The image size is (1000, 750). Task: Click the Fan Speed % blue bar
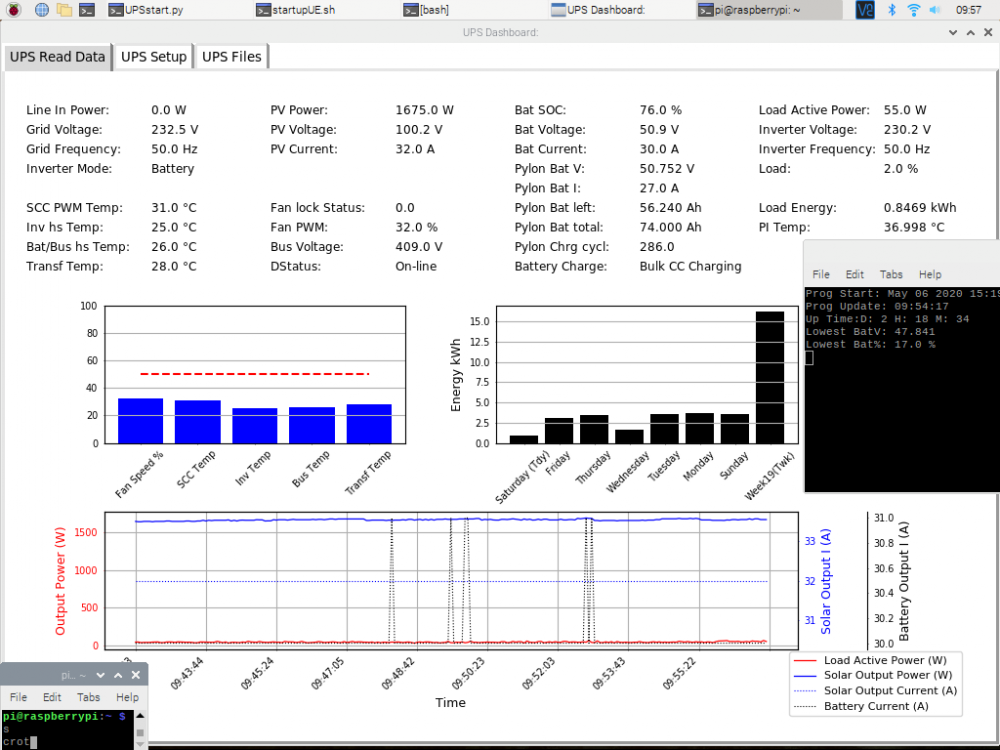140,420
